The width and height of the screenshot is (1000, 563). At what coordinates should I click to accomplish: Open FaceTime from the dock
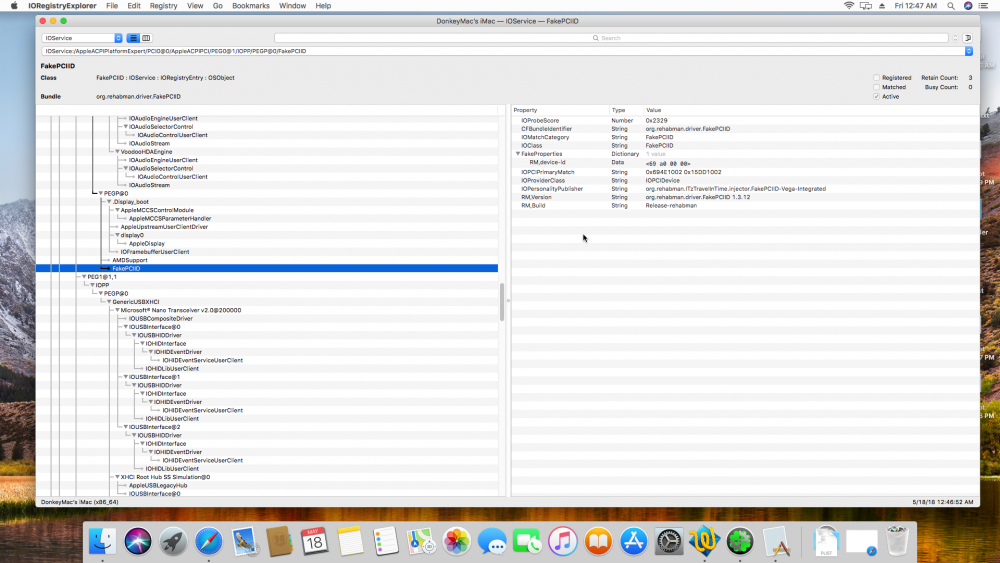click(527, 541)
